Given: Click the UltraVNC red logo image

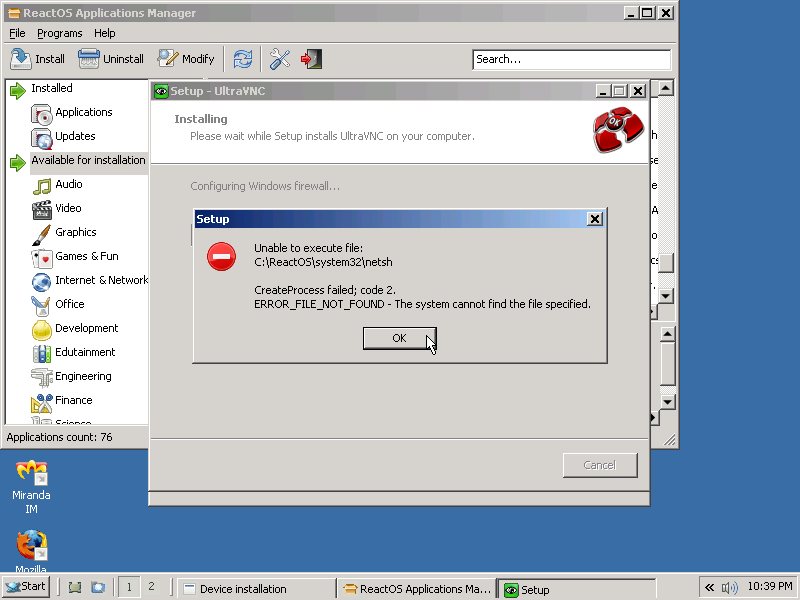Looking at the screenshot, I should click(x=618, y=130).
